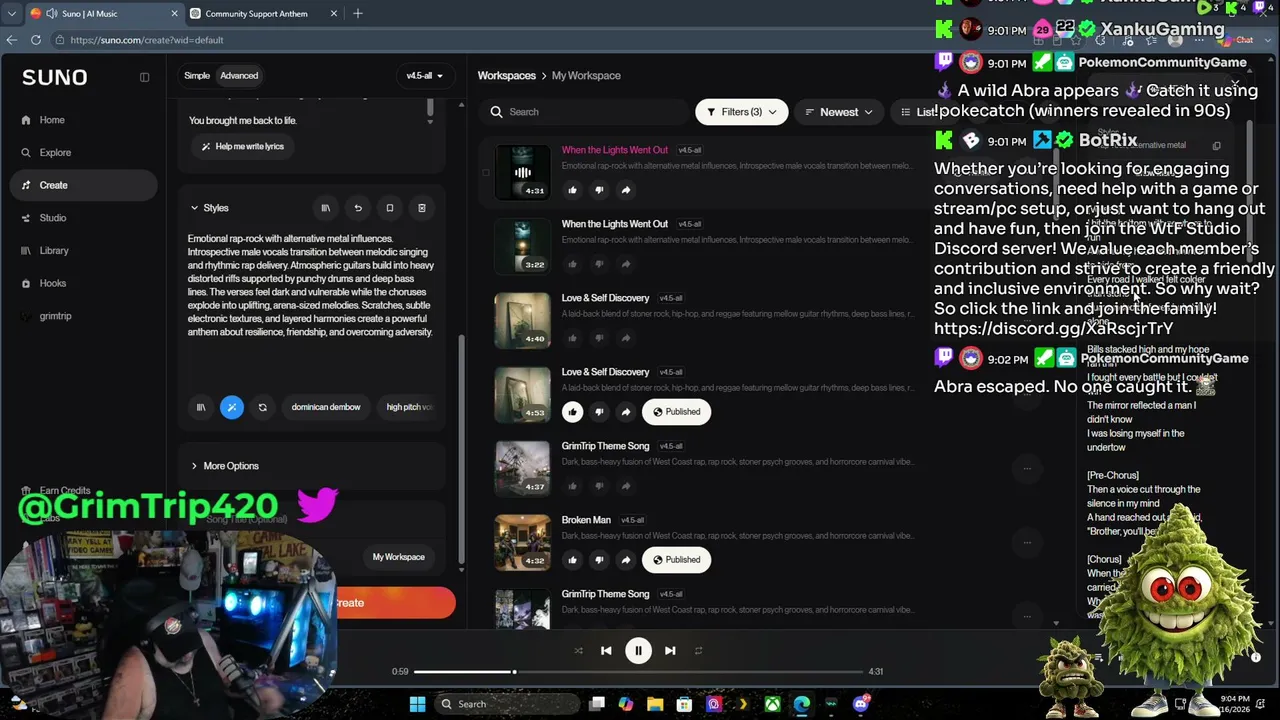Open Microsoft Edge from the taskbar
Screen dimensions: 1280x720
[801, 704]
